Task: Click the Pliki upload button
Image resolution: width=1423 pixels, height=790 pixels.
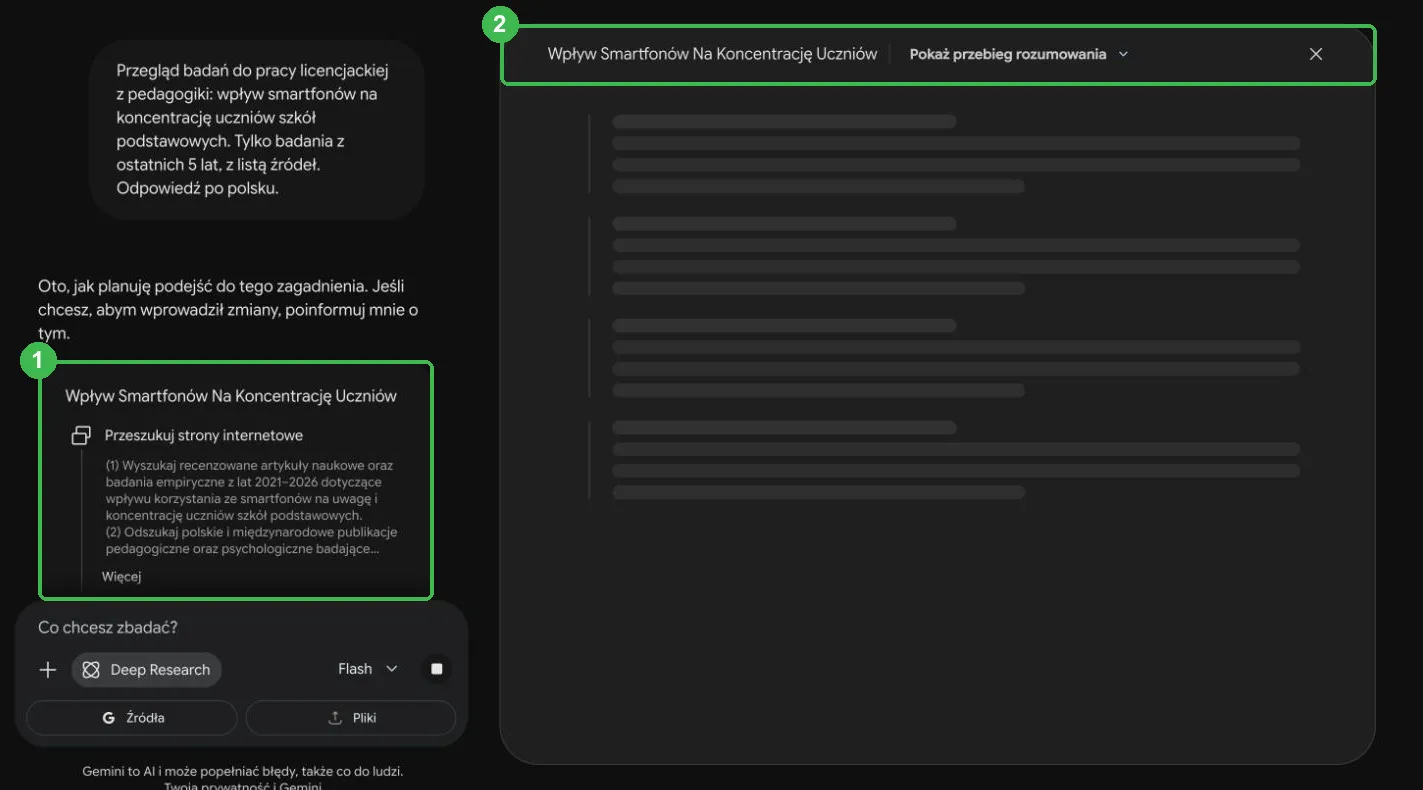Action: pos(351,718)
